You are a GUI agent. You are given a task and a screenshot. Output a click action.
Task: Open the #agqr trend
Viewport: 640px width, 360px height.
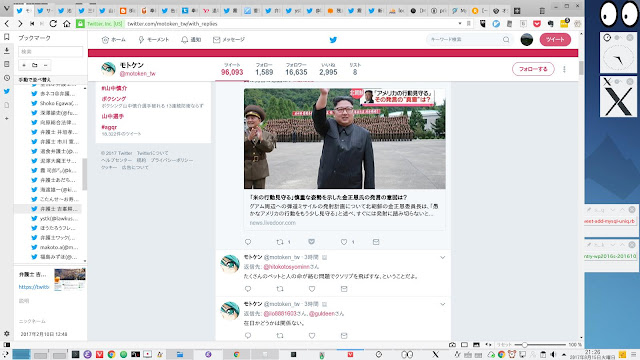[x=109, y=127]
